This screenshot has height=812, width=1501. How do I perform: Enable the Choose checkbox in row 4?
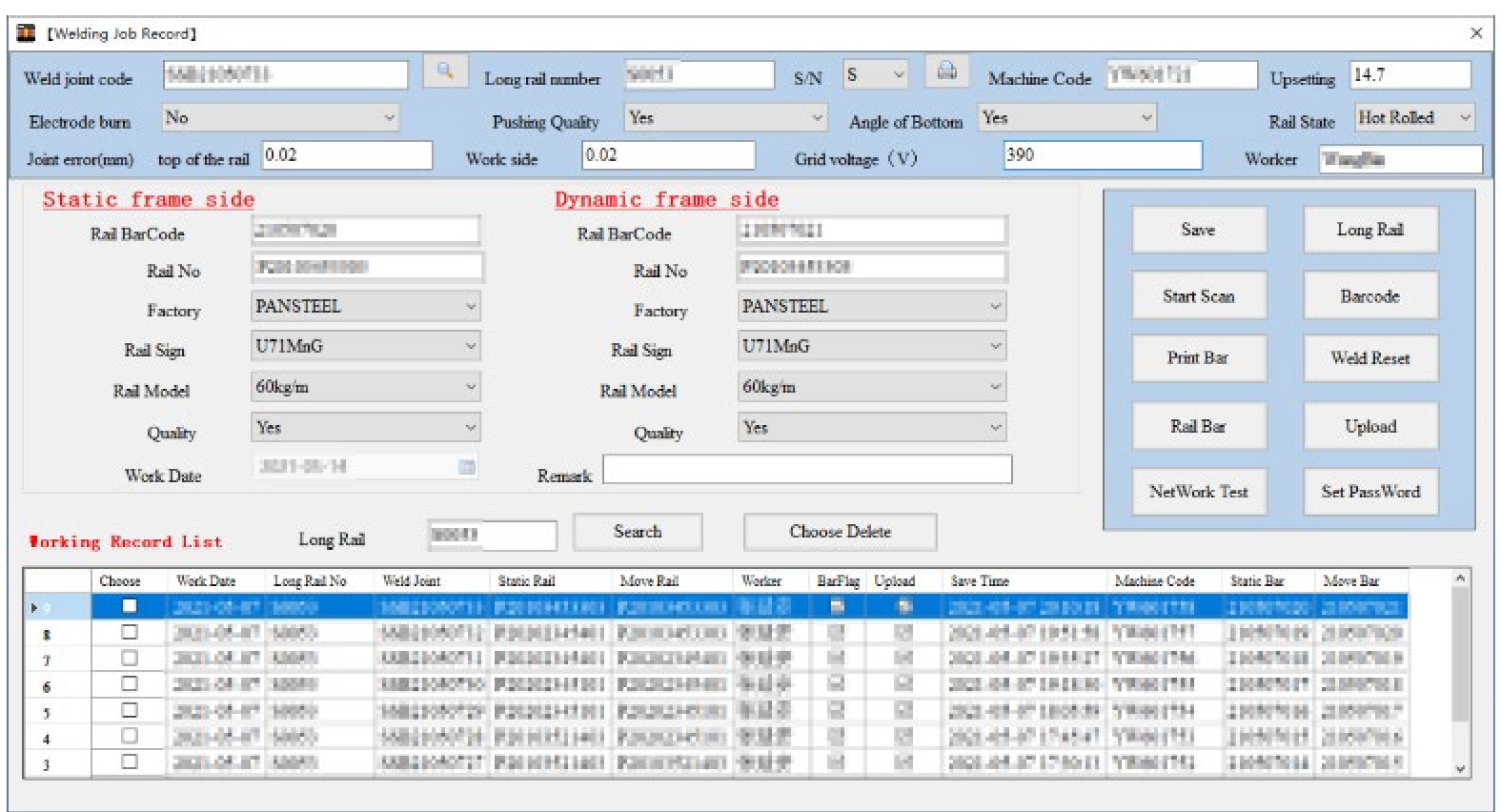(x=130, y=736)
